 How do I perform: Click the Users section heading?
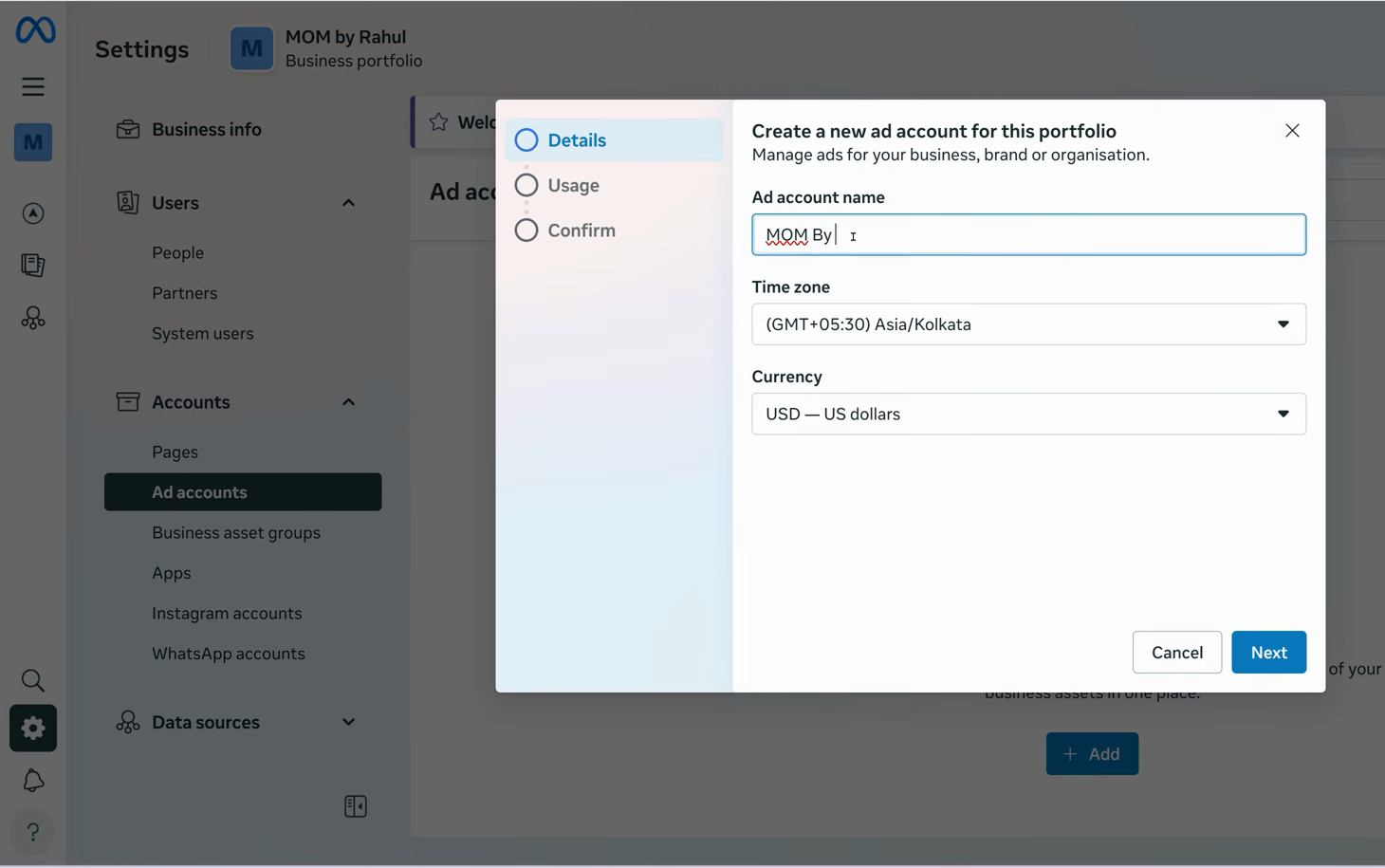click(175, 203)
